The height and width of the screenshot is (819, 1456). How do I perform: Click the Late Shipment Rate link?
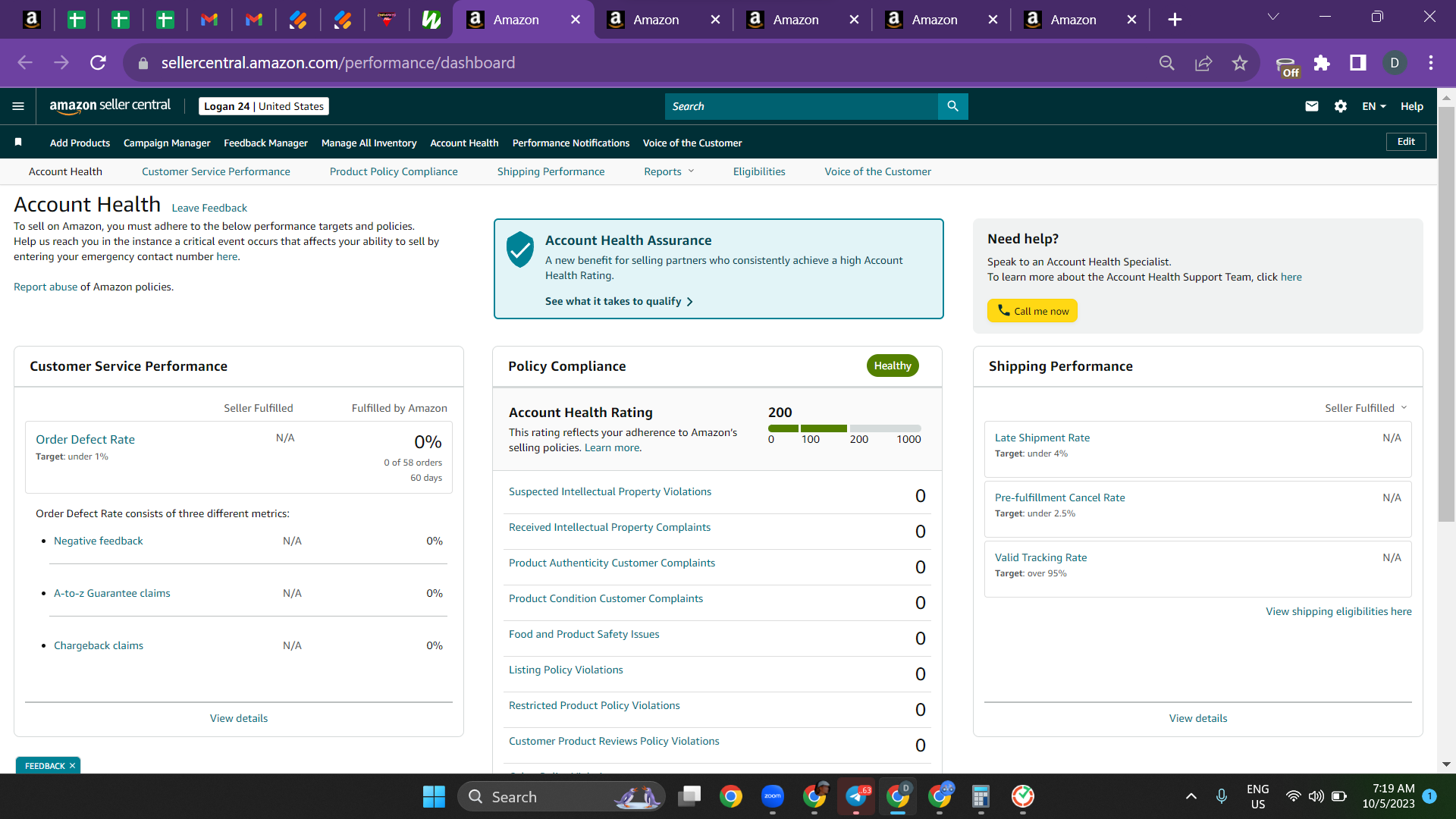(x=1042, y=438)
